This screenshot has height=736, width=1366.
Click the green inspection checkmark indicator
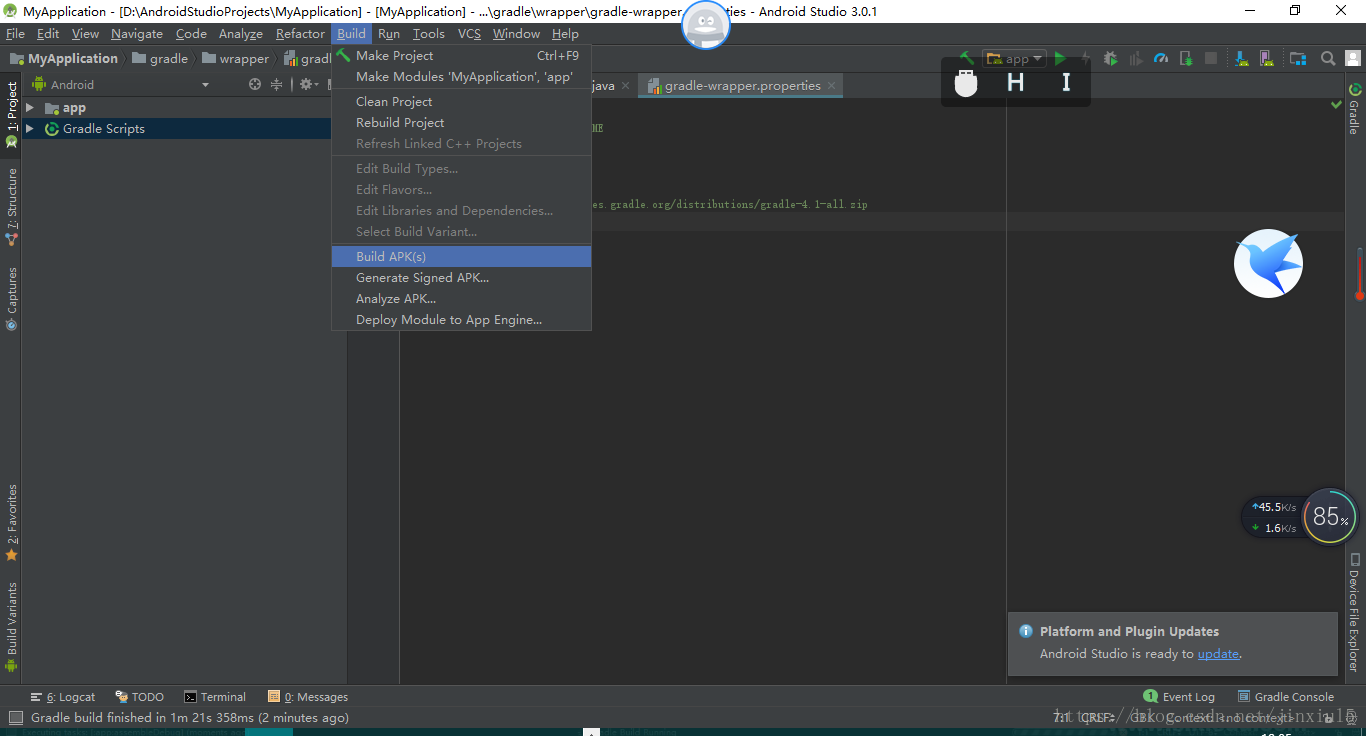point(1337,104)
